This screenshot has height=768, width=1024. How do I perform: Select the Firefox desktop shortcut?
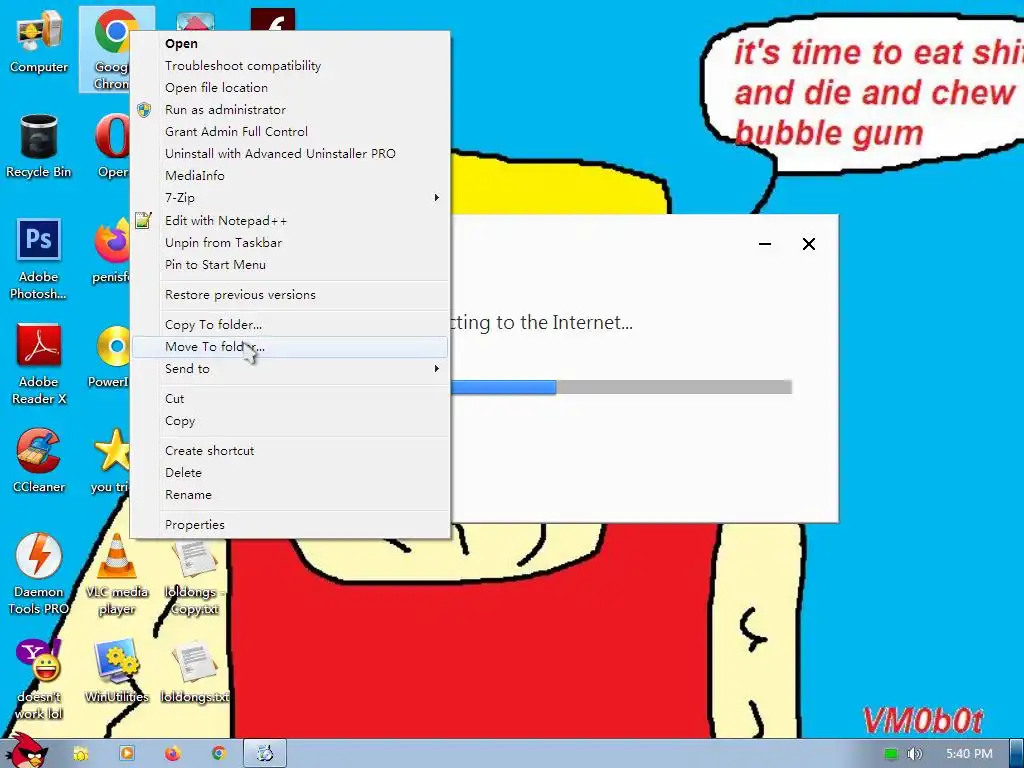112,251
